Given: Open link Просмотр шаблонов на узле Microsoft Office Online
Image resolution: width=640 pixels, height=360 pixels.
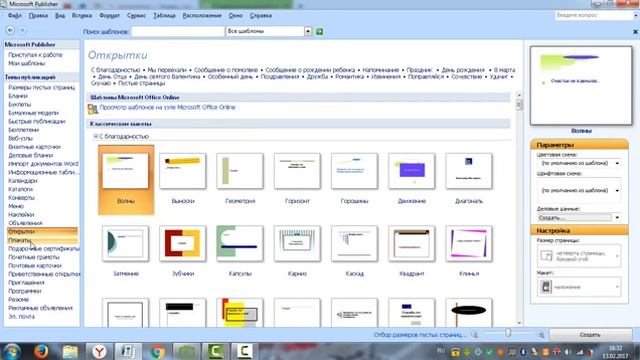Looking at the screenshot, I should [x=167, y=107].
